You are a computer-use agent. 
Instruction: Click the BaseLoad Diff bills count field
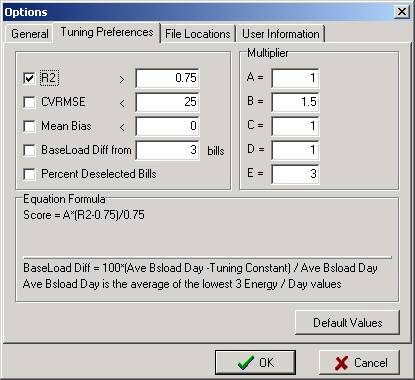click(167, 150)
